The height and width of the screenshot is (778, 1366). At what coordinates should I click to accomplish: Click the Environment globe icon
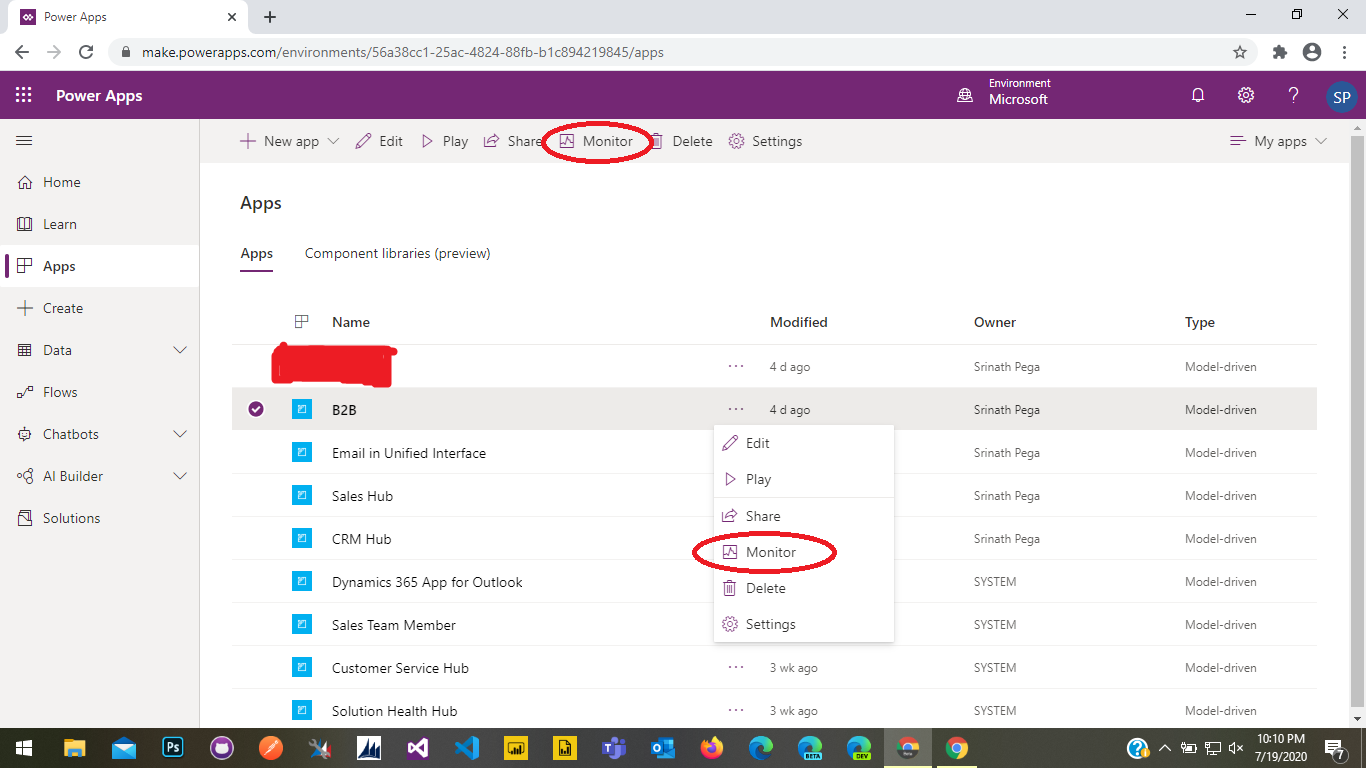[x=964, y=94]
